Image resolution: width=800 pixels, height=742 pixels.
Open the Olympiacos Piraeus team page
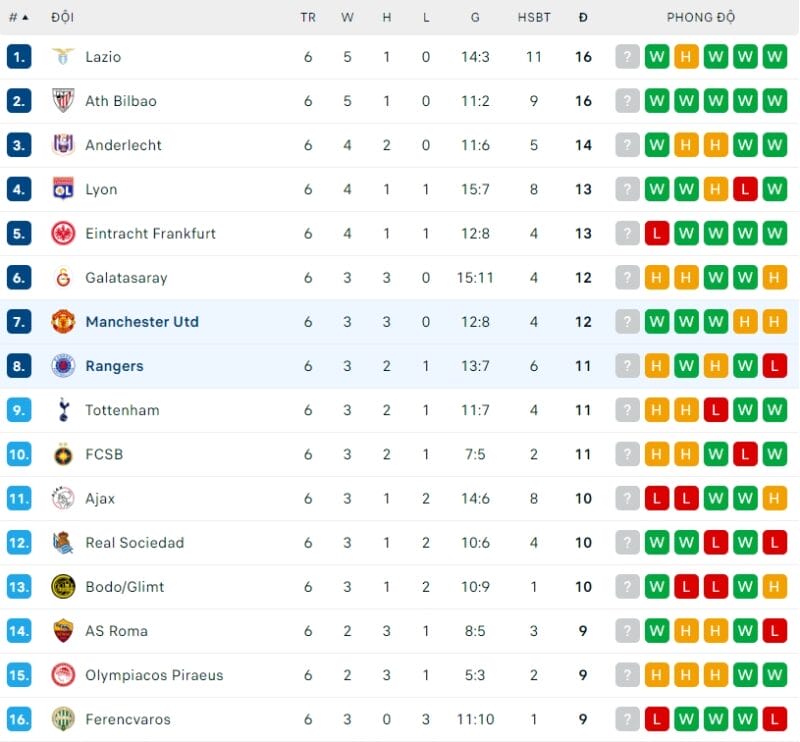pos(154,675)
